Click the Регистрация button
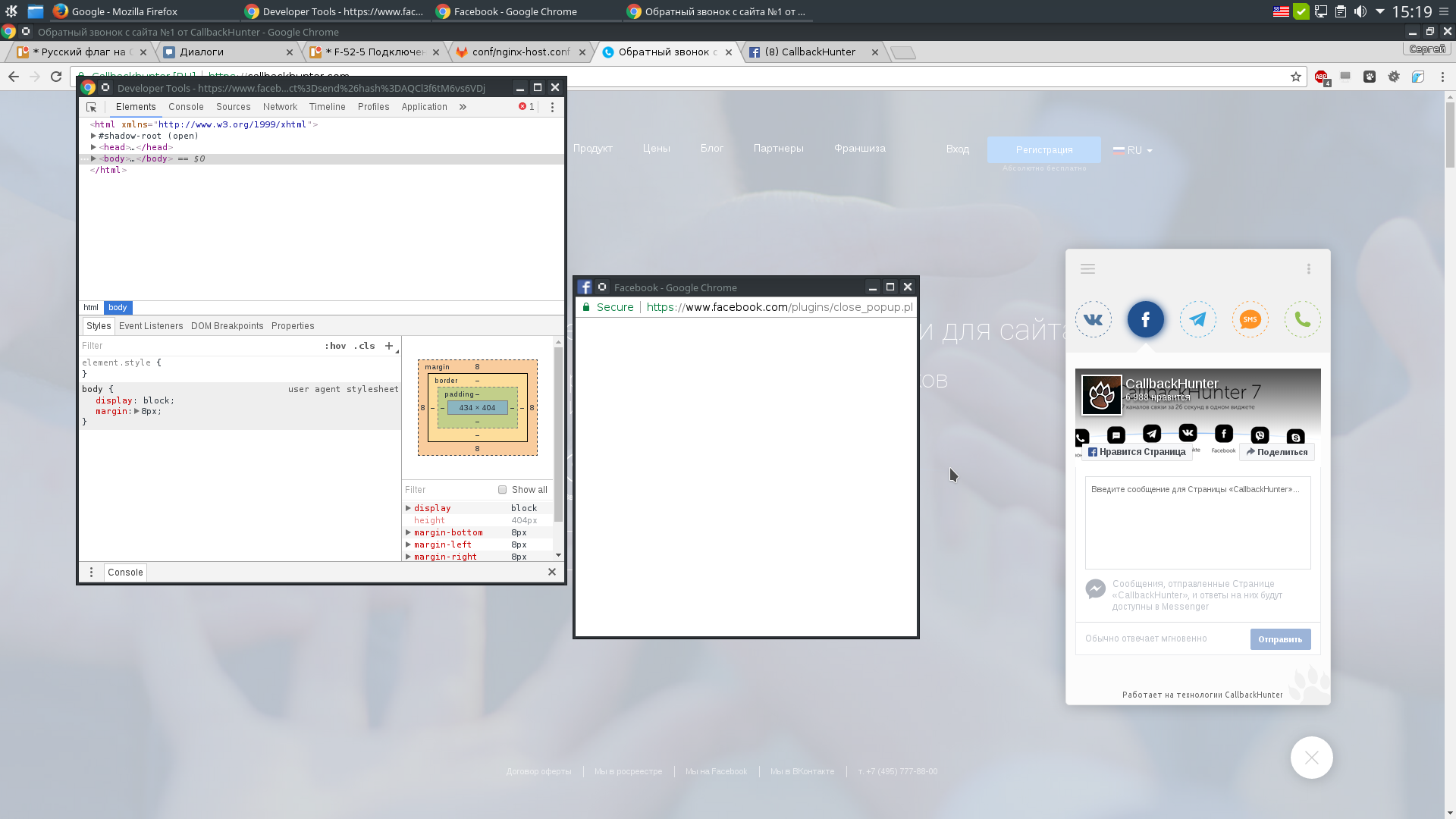Screen dimensions: 1456x819 [x=1043, y=150]
